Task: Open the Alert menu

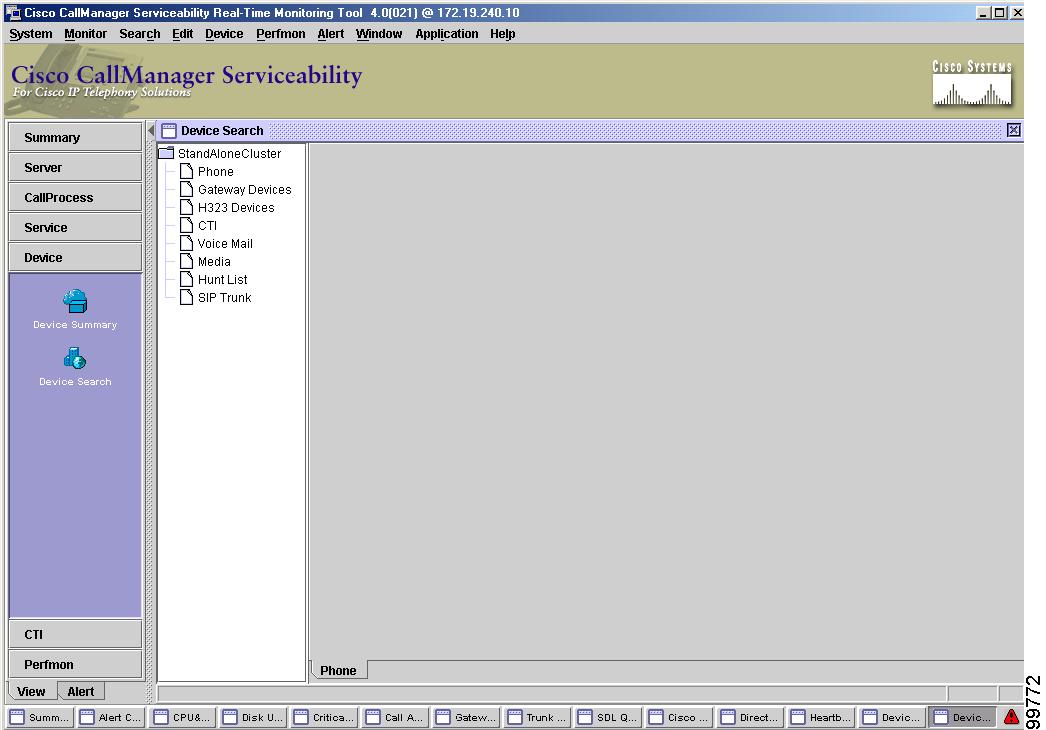Action: 331,34
